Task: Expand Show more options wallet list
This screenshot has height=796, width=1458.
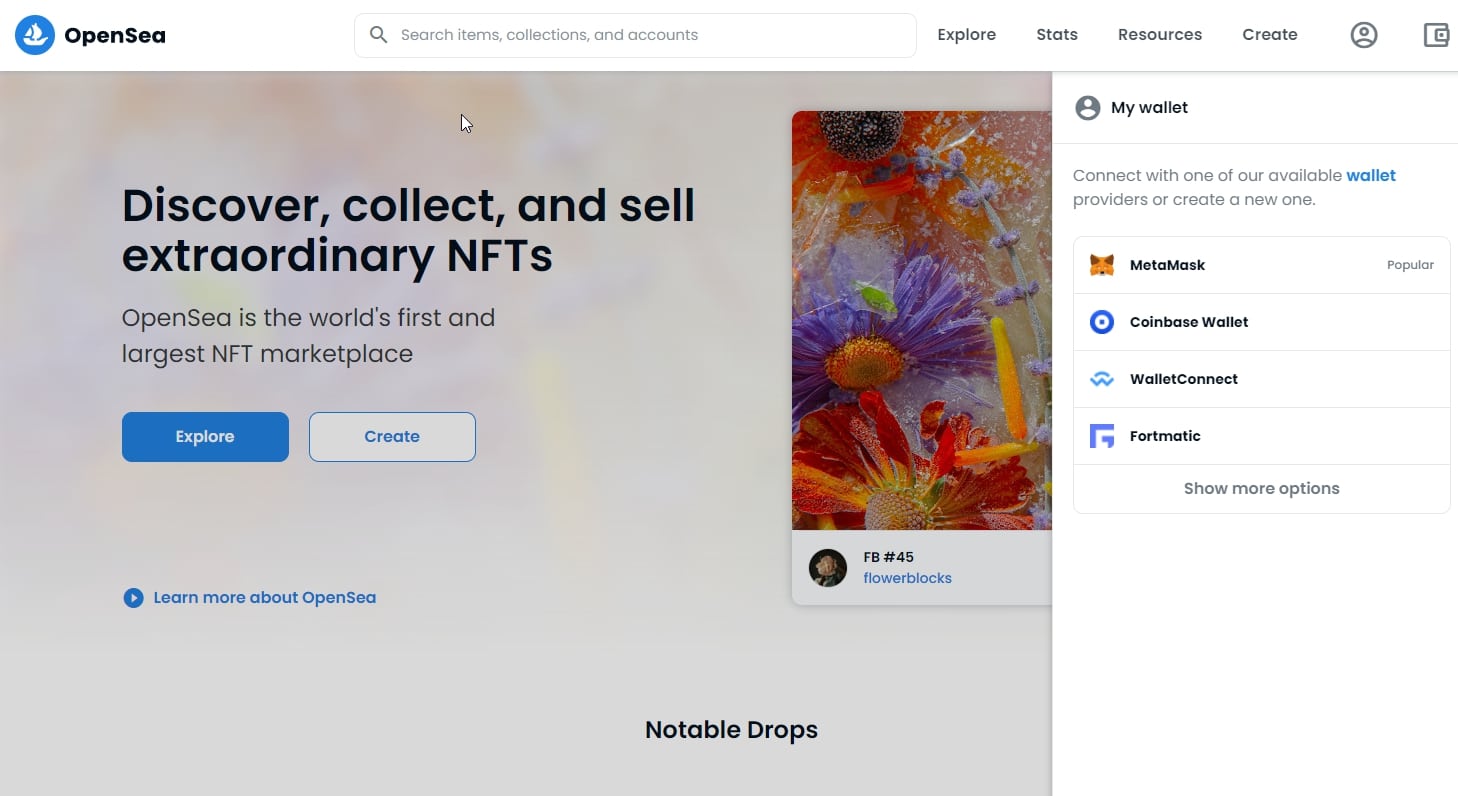Action: pos(1262,489)
